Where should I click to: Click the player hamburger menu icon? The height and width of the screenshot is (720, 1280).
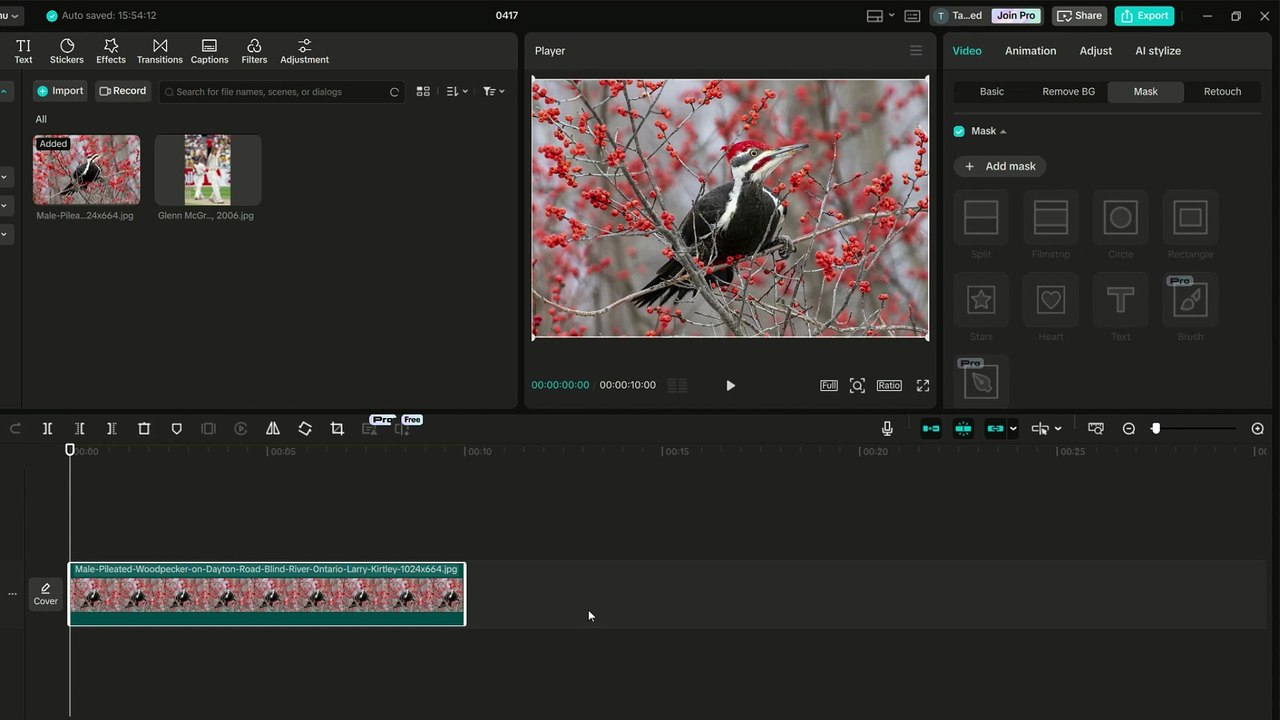pyautogui.click(x=916, y=50)
